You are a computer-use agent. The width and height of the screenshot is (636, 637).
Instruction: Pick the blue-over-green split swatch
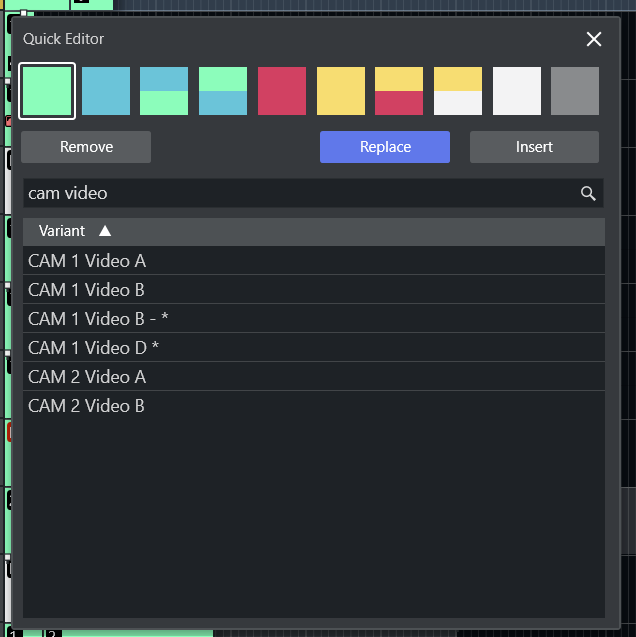tap(164, 91)
